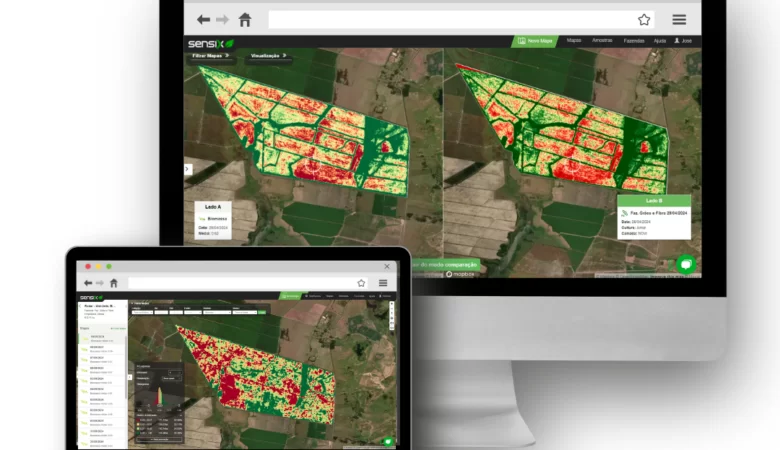
Task: Select the first map in the laptop sidebar list
Action: coord(103,338)
